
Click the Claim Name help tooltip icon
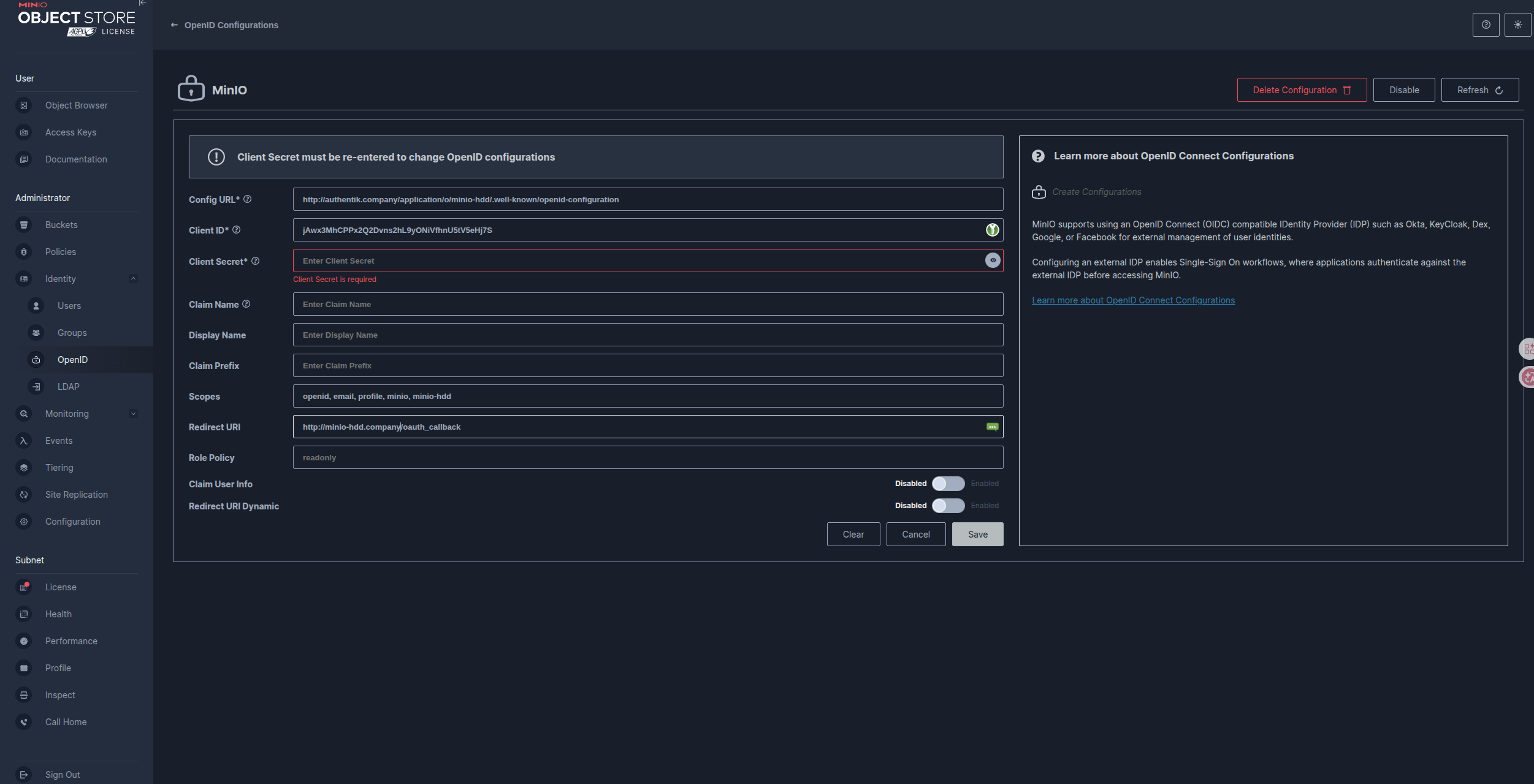tap(246, 304)
